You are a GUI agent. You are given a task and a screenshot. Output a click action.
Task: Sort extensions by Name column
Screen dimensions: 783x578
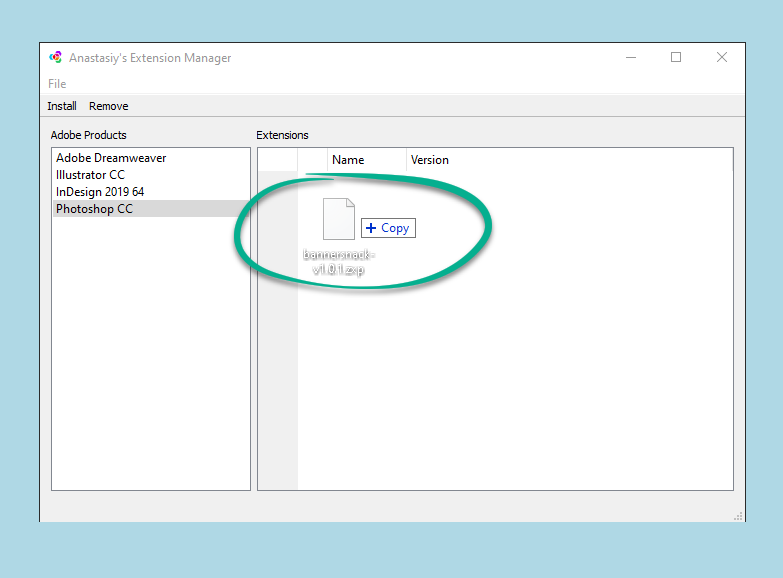367,160
